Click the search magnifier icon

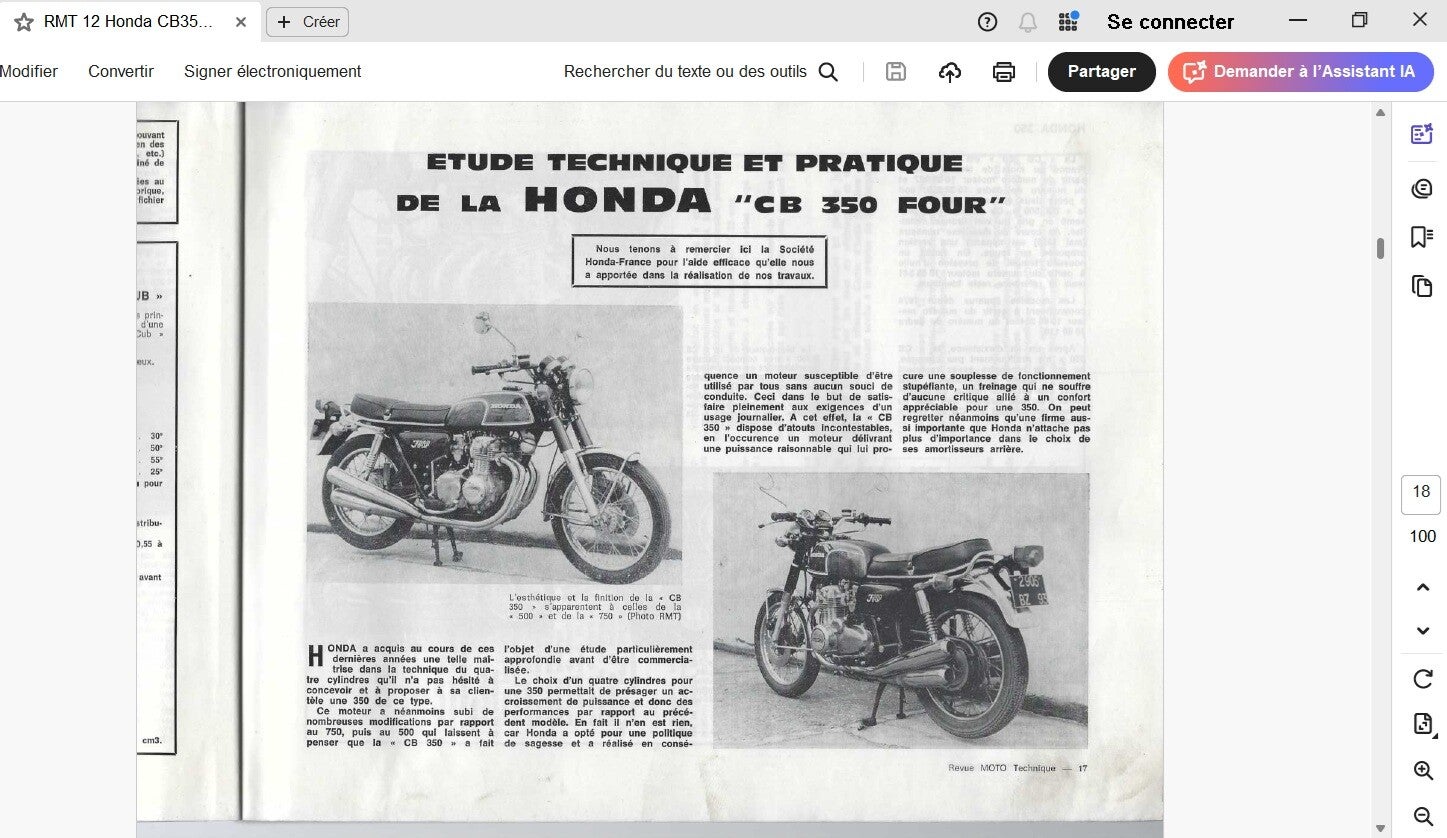click(828, 72)
